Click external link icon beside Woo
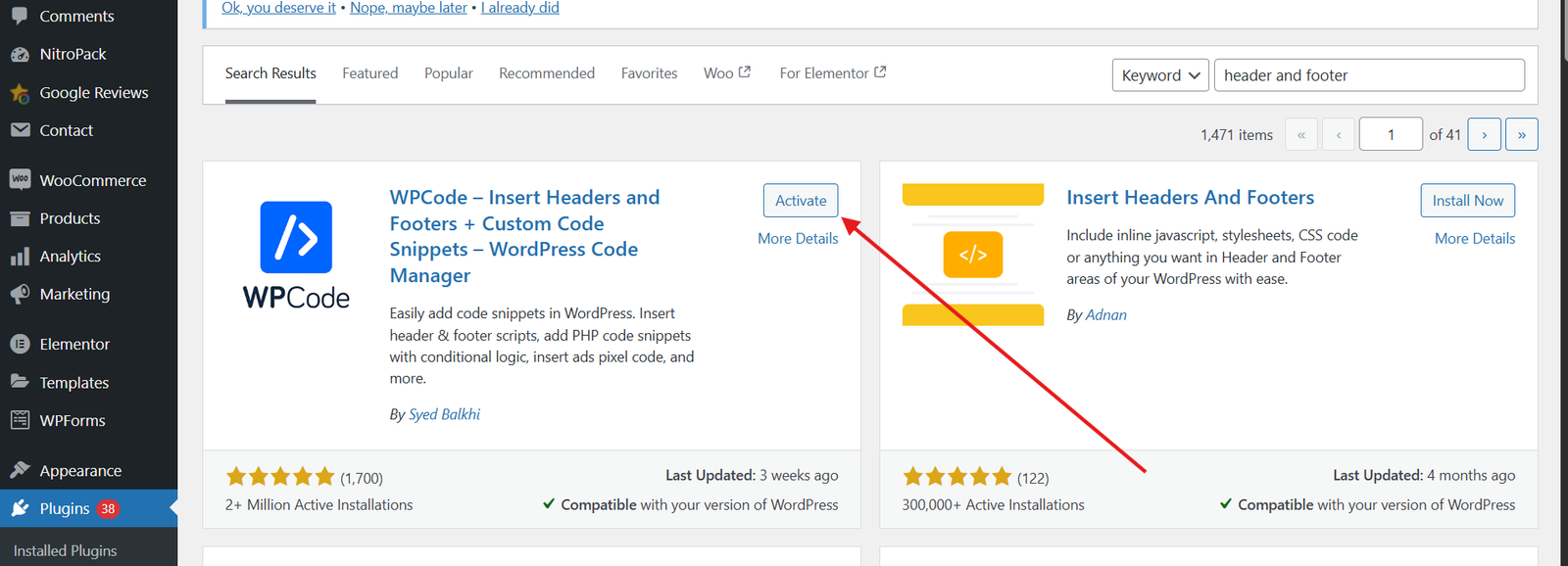1568x566 pixels. click(745, 71)
